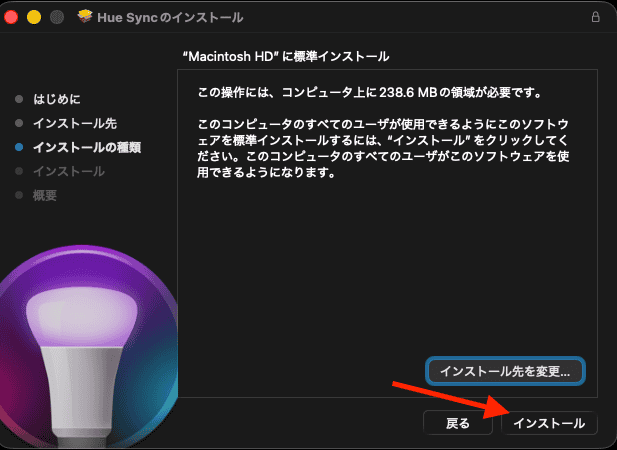Click the 概要 step in sidebar
Image resolution: width=617 pixels, height=450 pixels.
coord(45,195)
